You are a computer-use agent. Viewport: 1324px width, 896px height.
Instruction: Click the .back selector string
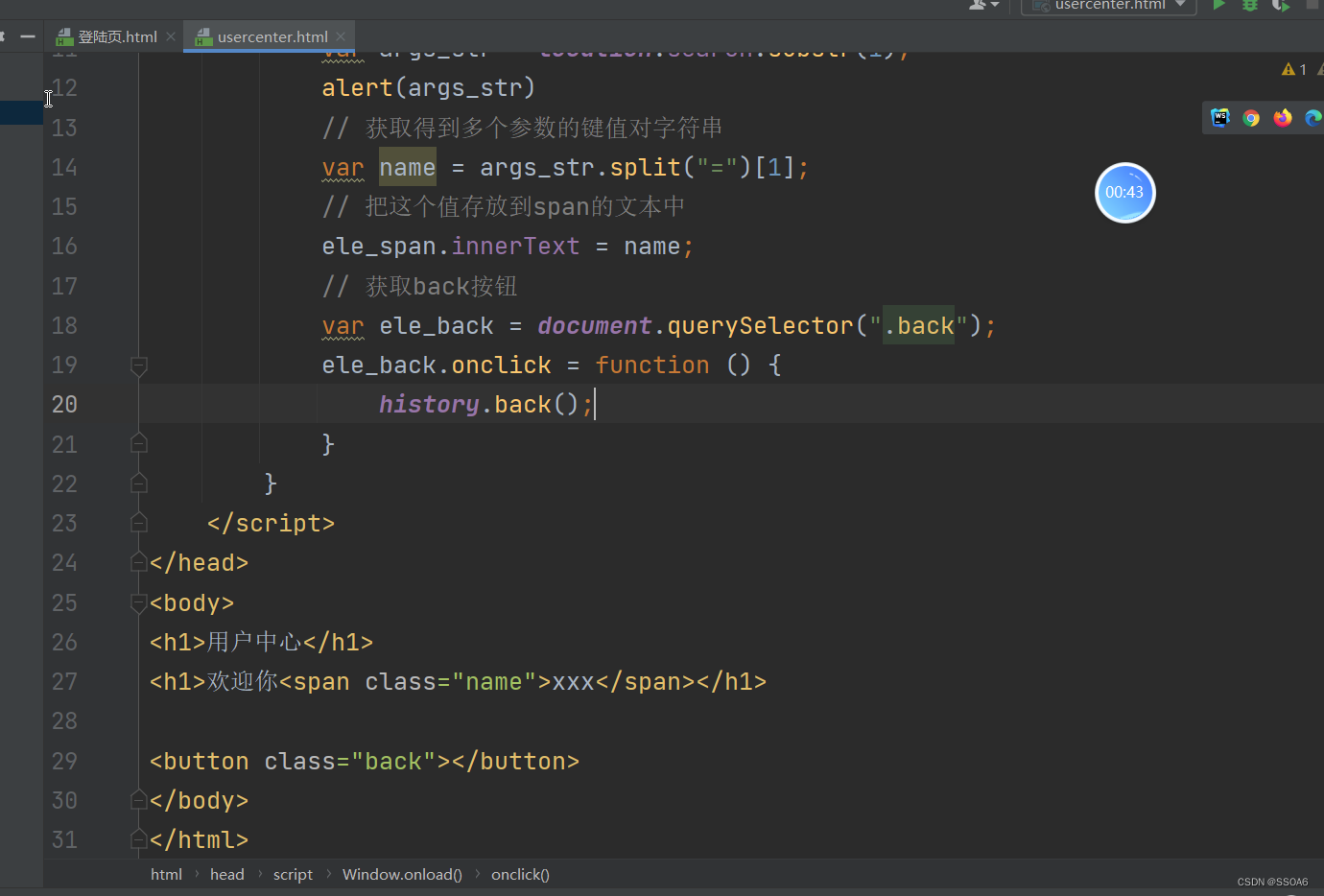tap(918, 326)
